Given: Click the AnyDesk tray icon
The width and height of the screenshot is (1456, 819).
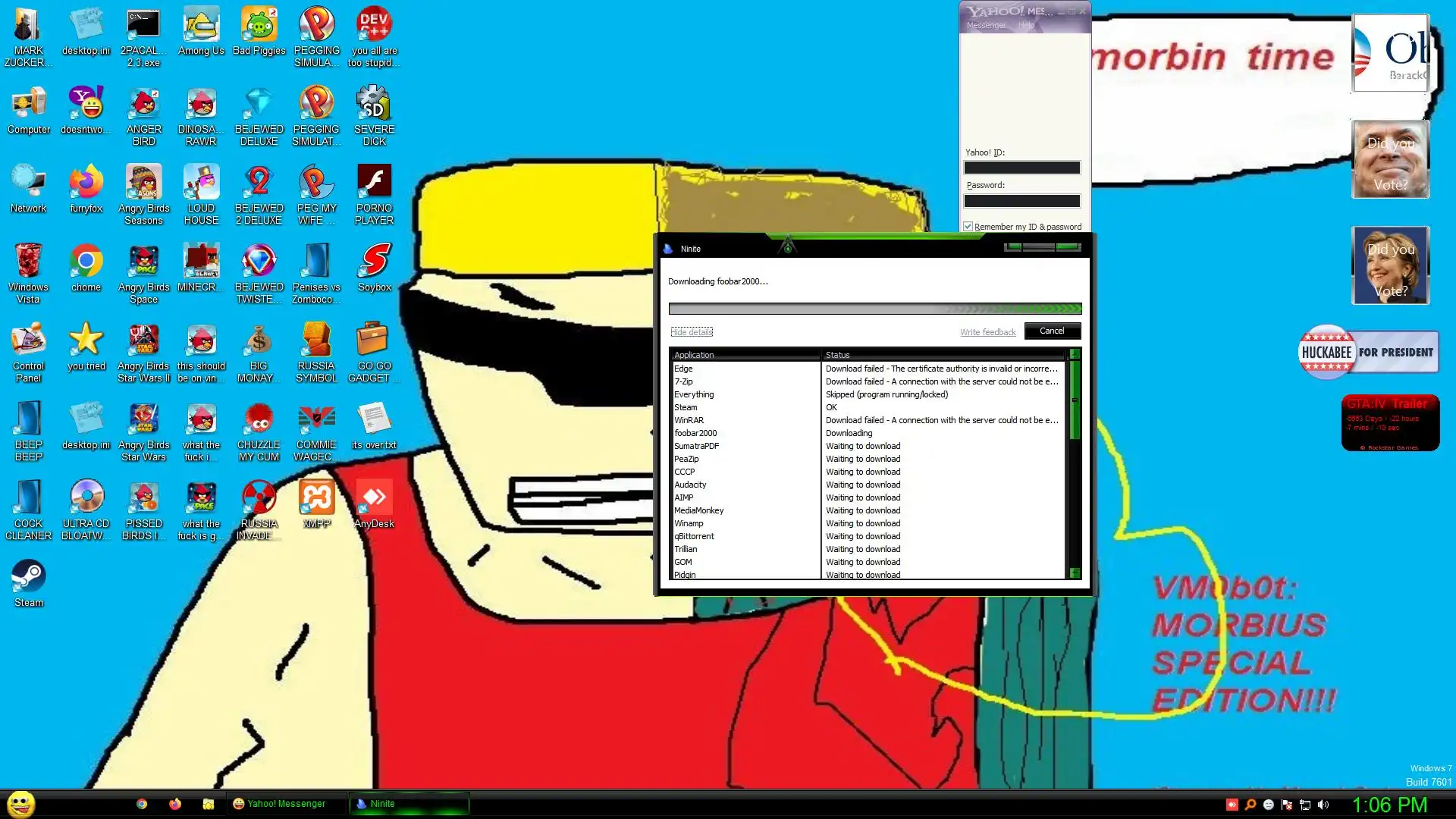Looking at the screenshot, I should [x=1232, y=805].
